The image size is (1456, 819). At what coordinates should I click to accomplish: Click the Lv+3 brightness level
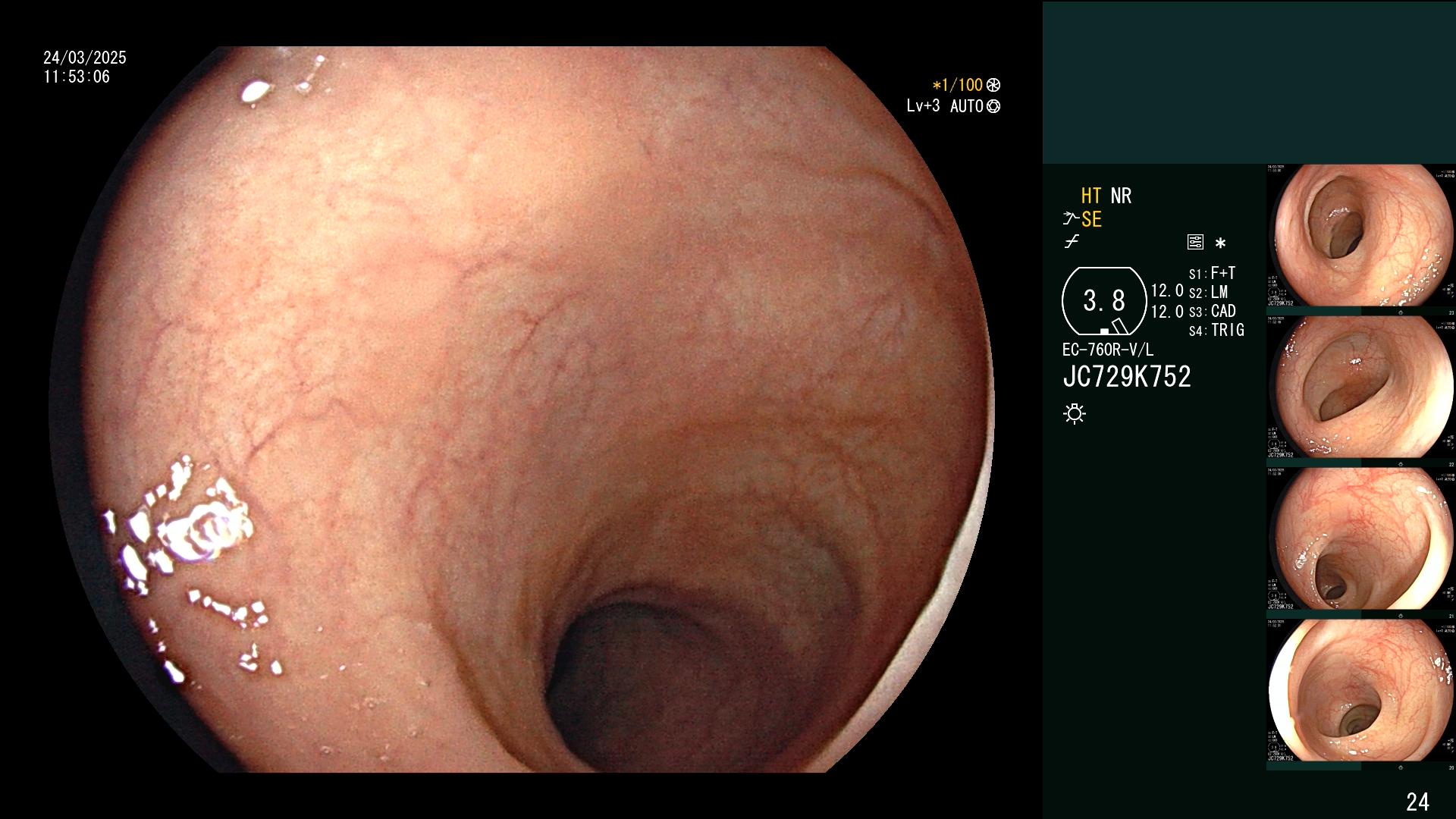pyautogui.click(x=923, y=106)
